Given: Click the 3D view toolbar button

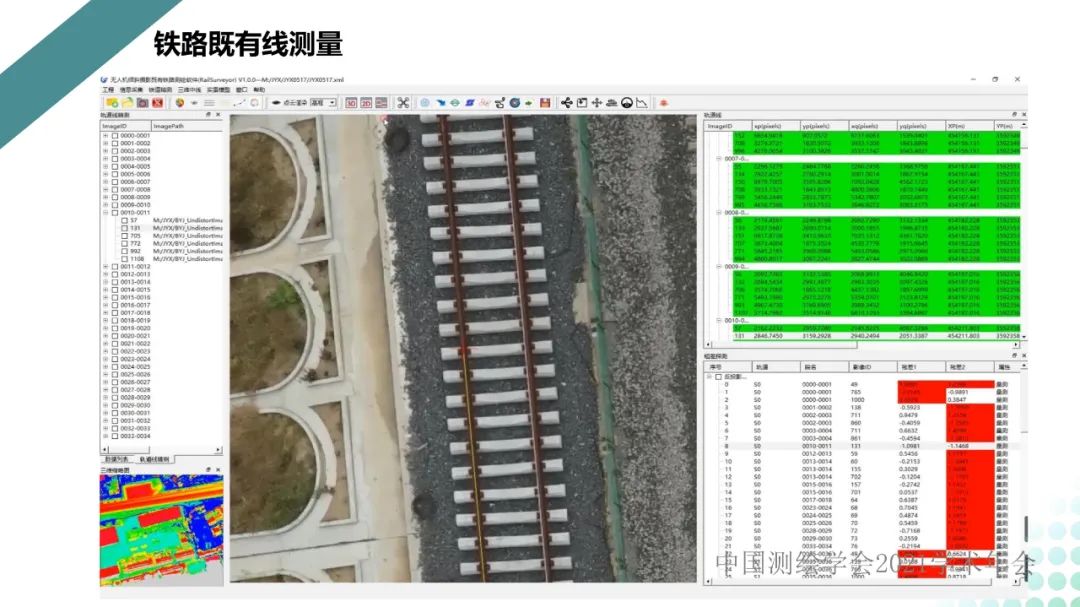Looking at the screenshot, I should pos(351,102).
